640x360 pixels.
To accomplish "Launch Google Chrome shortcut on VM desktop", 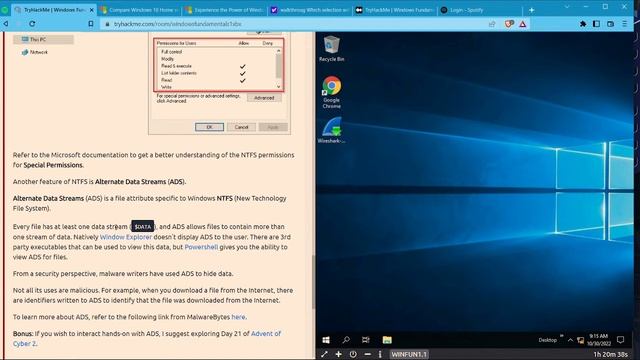I will coord(331,92).
